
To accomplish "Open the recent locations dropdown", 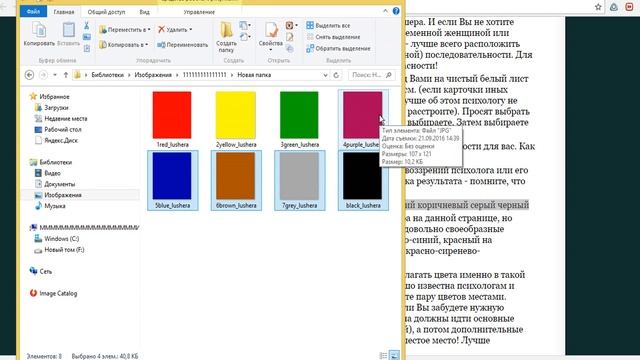I will 55,75.
